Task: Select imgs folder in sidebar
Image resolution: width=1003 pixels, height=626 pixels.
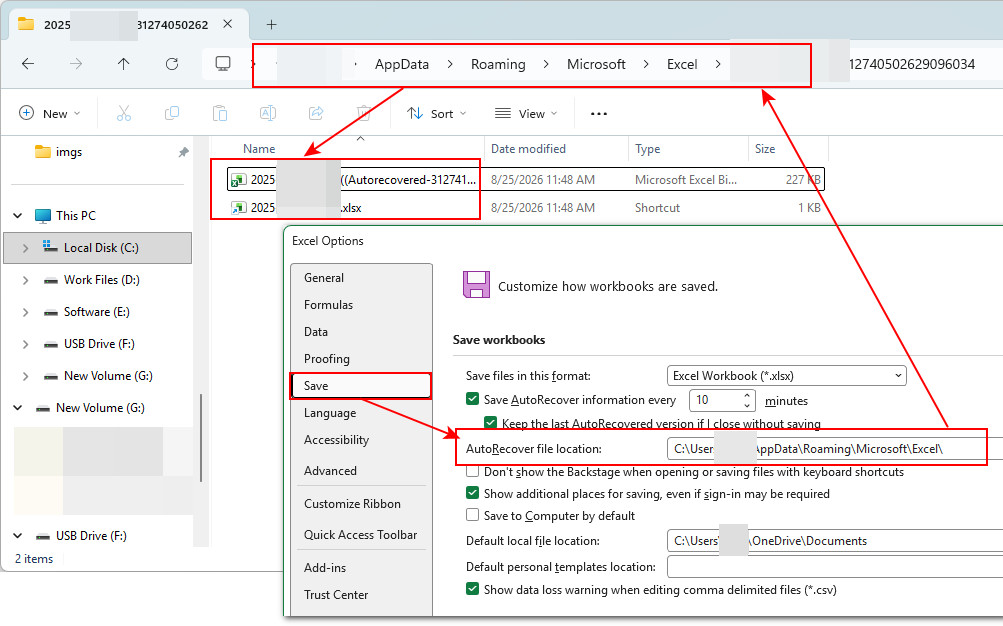Action: (68, 152)
